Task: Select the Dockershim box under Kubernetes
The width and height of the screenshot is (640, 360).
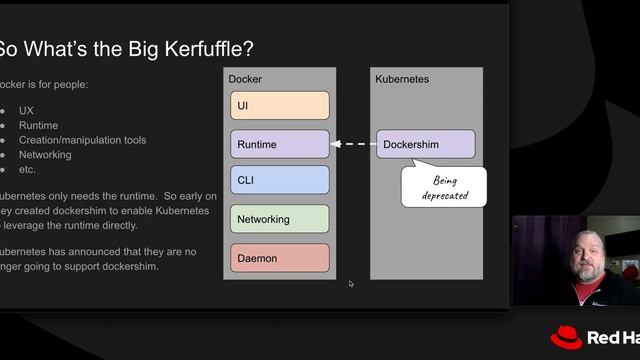Action: (426, 144)
